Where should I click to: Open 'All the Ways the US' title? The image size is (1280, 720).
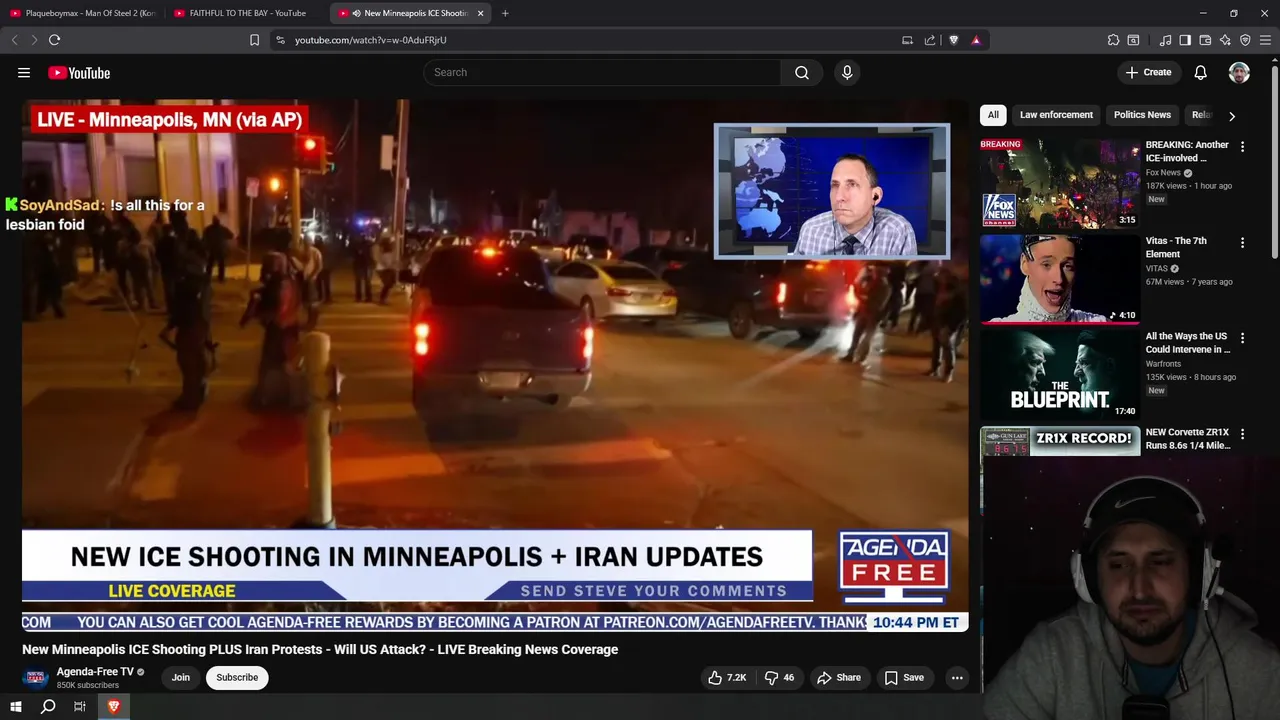(1187, 343)
